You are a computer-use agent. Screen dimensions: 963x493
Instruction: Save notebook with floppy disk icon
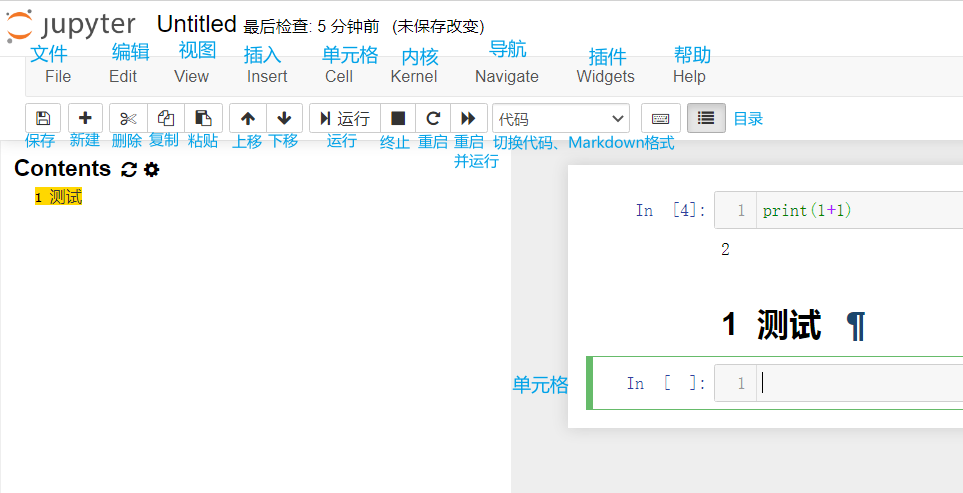[x=43, y=118]
